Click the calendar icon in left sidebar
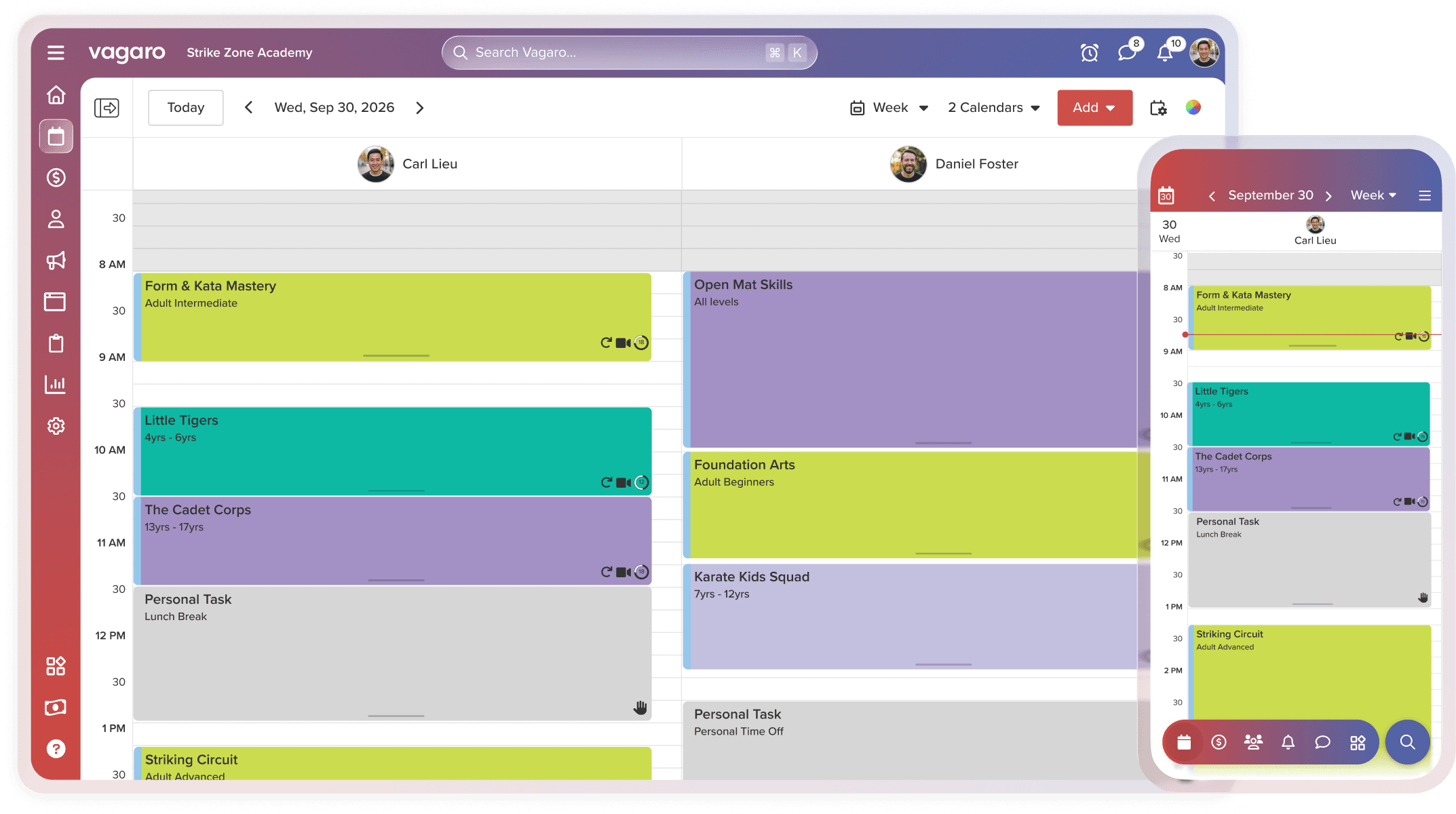The image size is (1456, 814). [x=56, y=136]
